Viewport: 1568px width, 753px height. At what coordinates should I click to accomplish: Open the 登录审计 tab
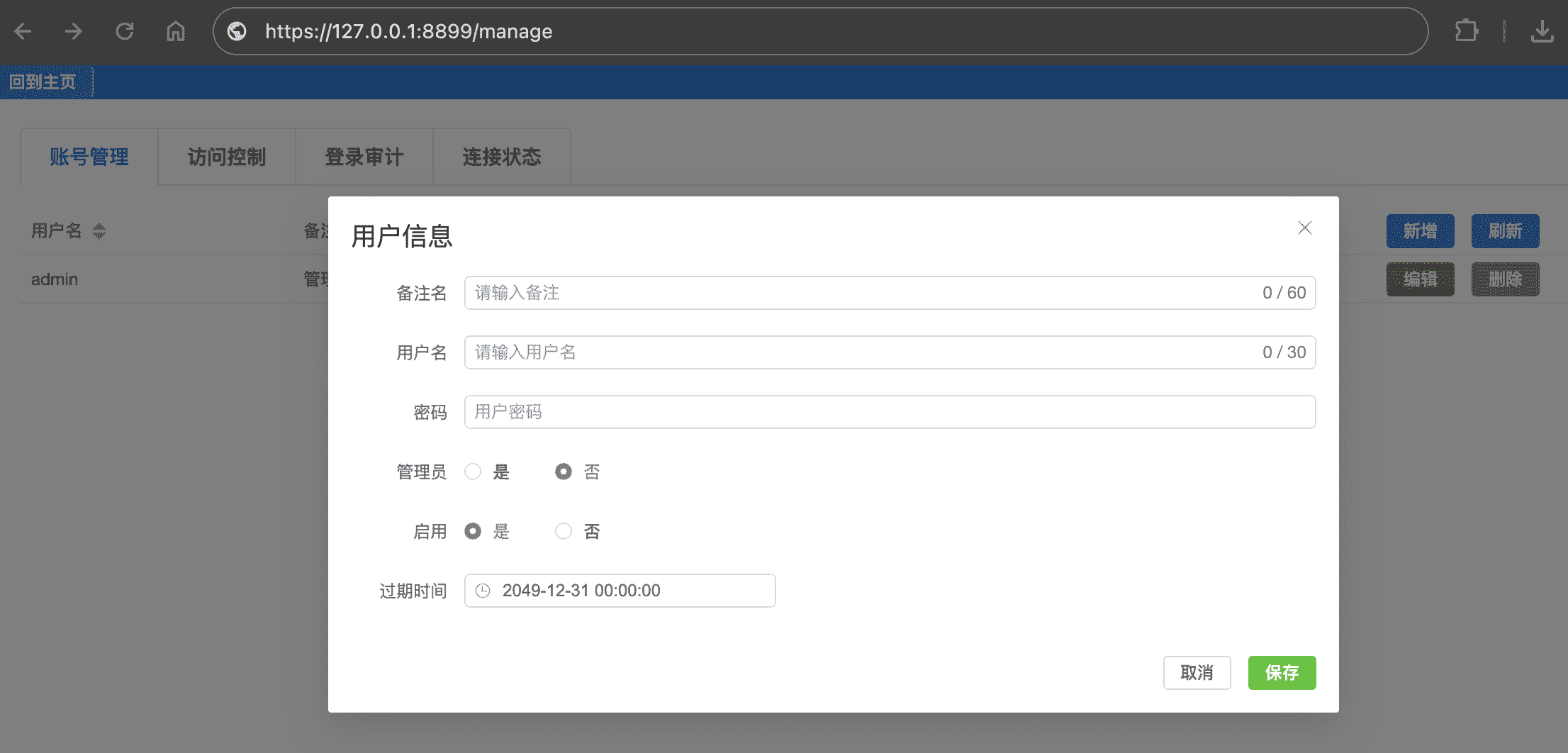pyautogui.click(x=364, y=157)
